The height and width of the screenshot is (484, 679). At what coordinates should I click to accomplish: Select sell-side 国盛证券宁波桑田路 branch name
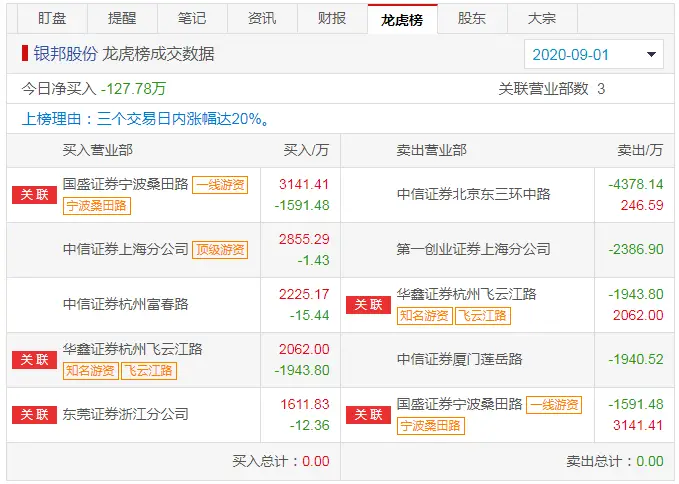(460, 404)
